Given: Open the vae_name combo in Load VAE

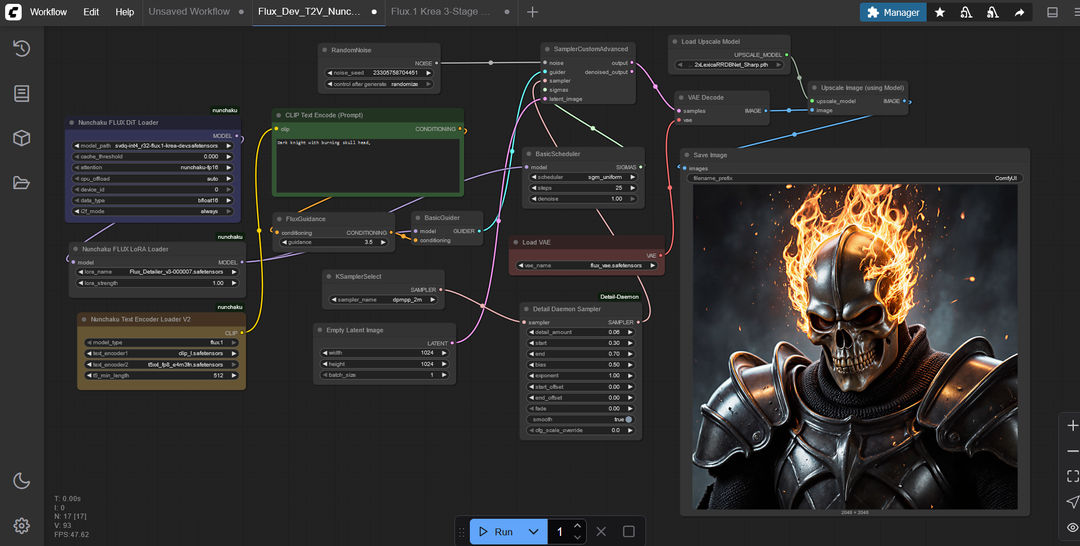Looking at the screenshot, I should 585,265.
